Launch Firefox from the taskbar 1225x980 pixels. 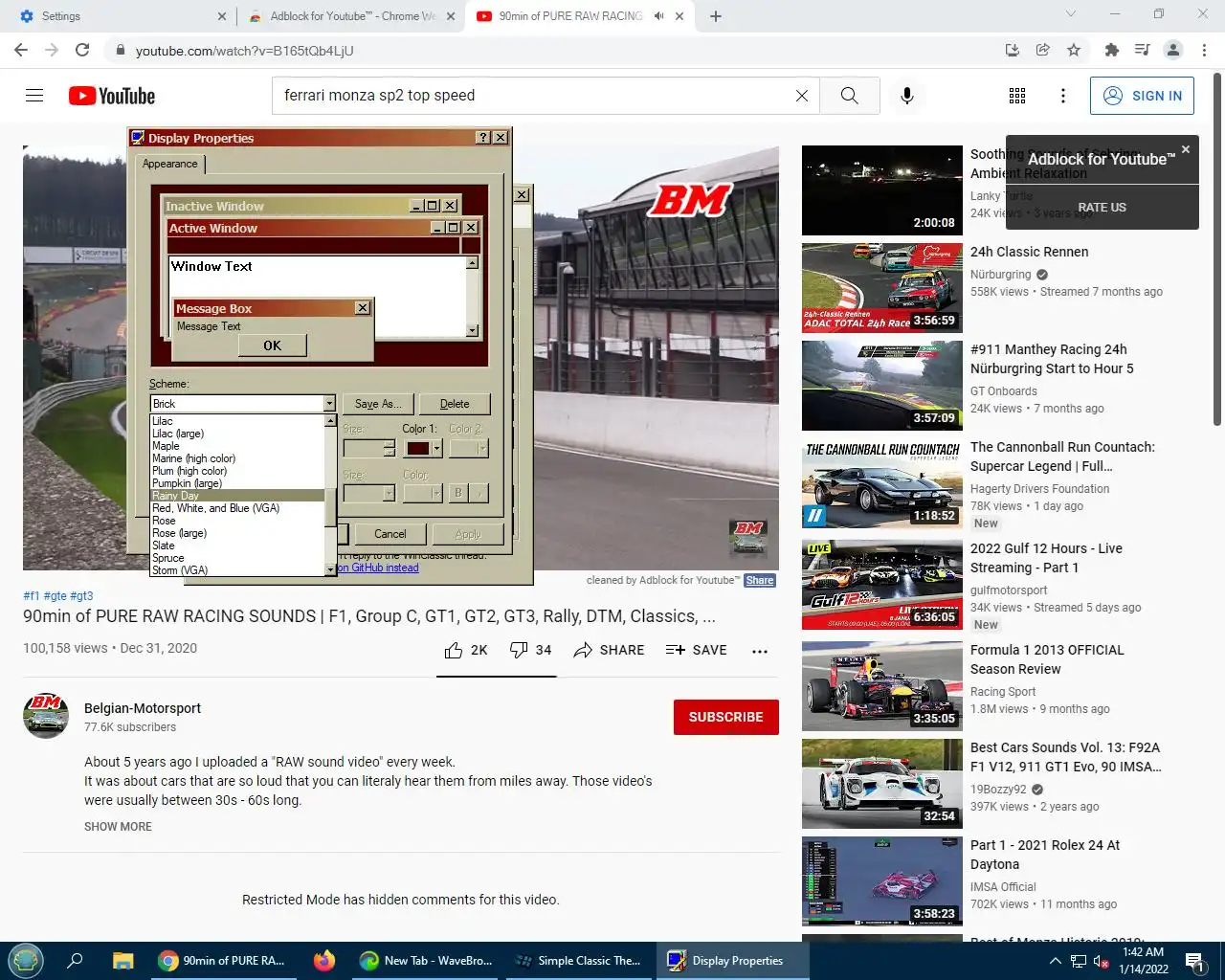[x=324, y=960]
